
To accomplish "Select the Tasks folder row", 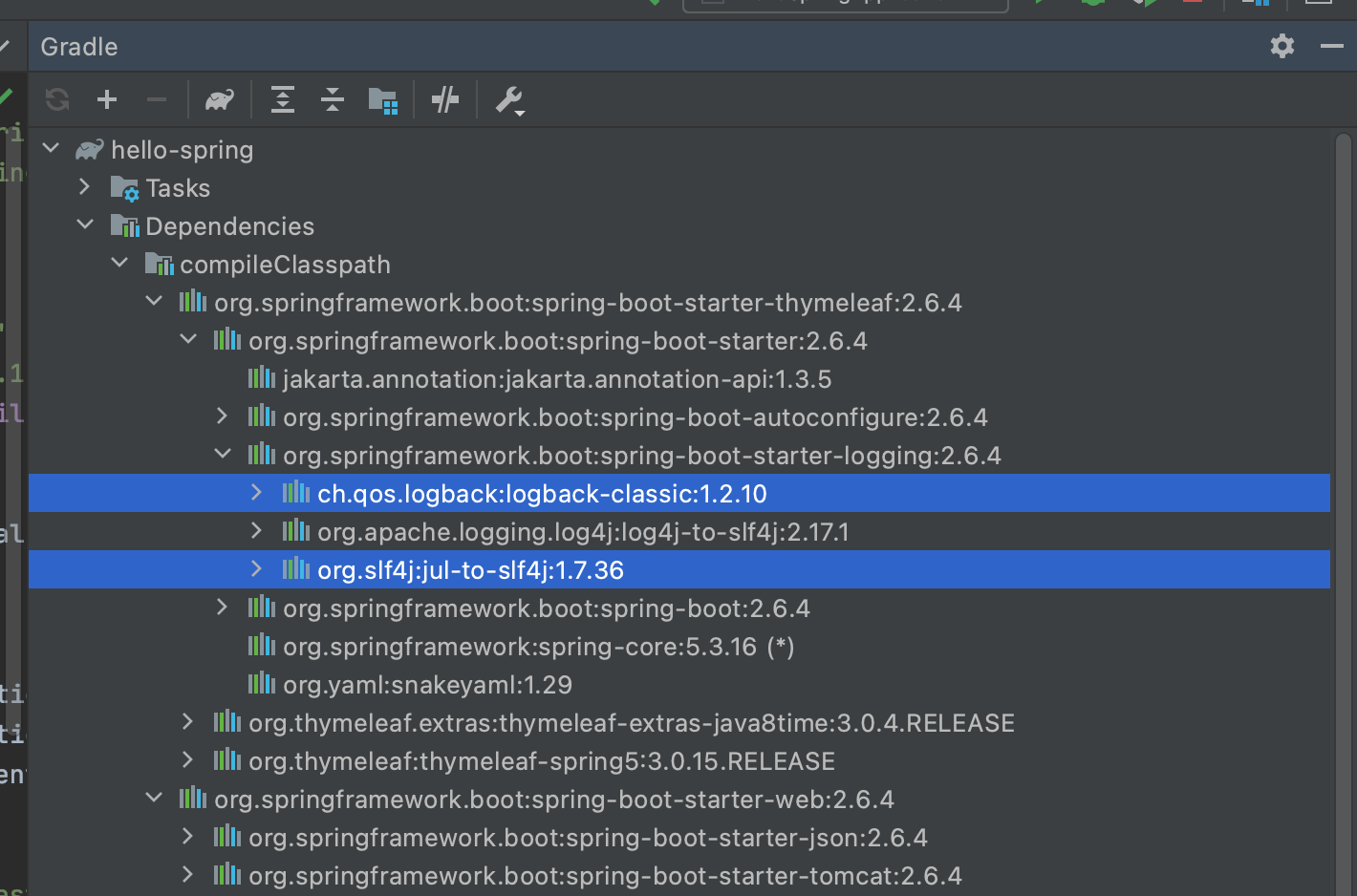I will [679, 188].
